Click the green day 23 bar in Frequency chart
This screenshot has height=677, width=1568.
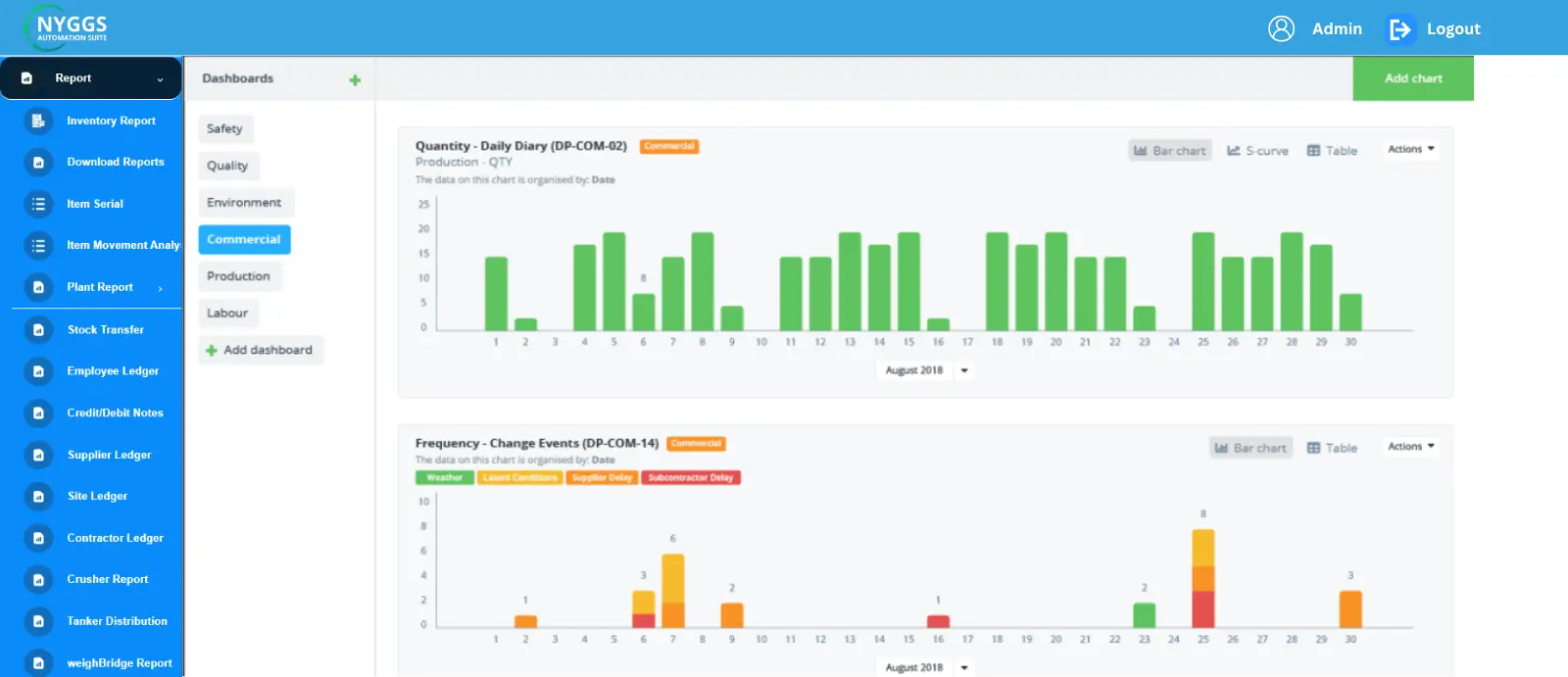(x=1145, y=615)
